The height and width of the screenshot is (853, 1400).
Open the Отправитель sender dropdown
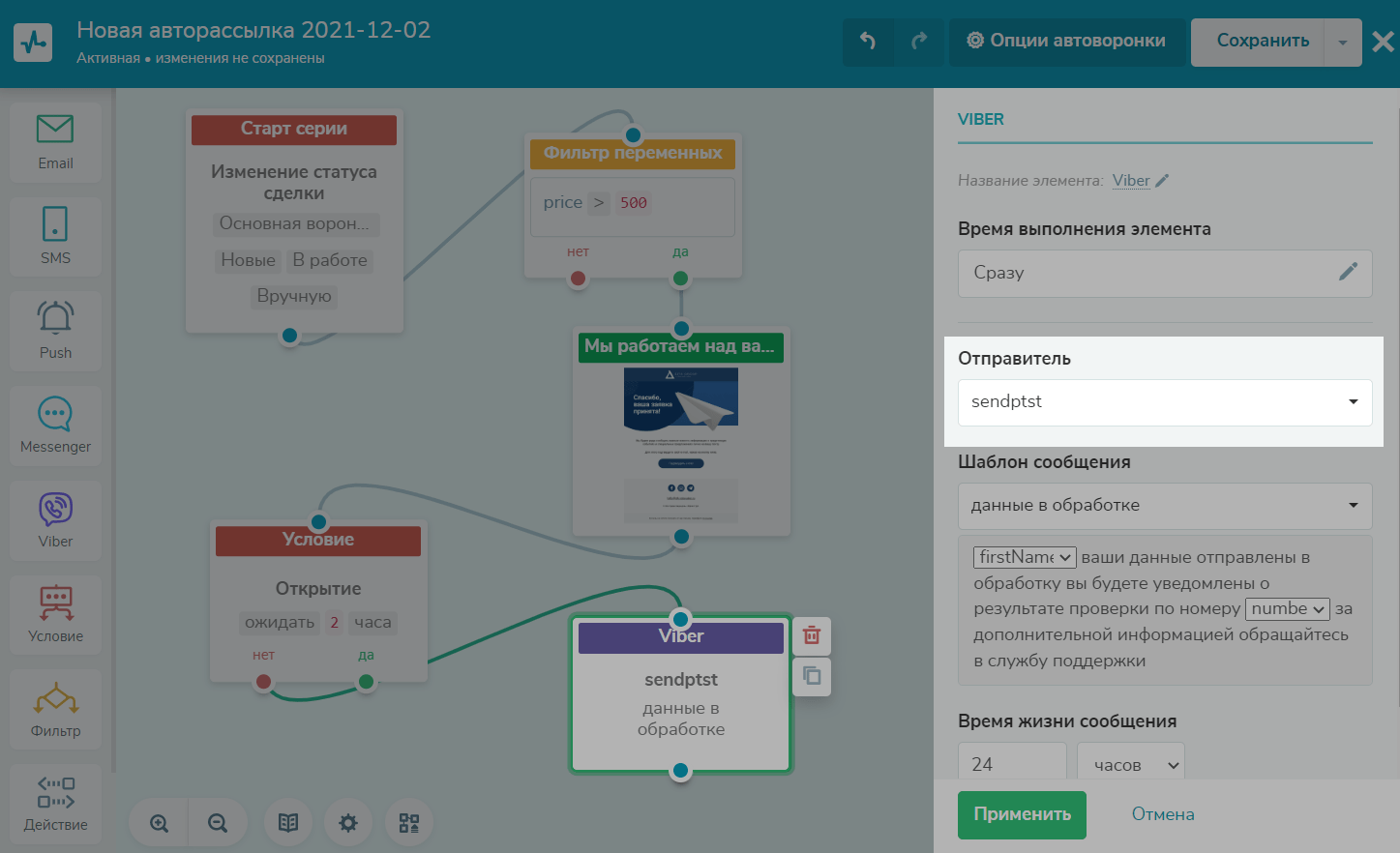pyautogui.click(x=1164, y=402)
